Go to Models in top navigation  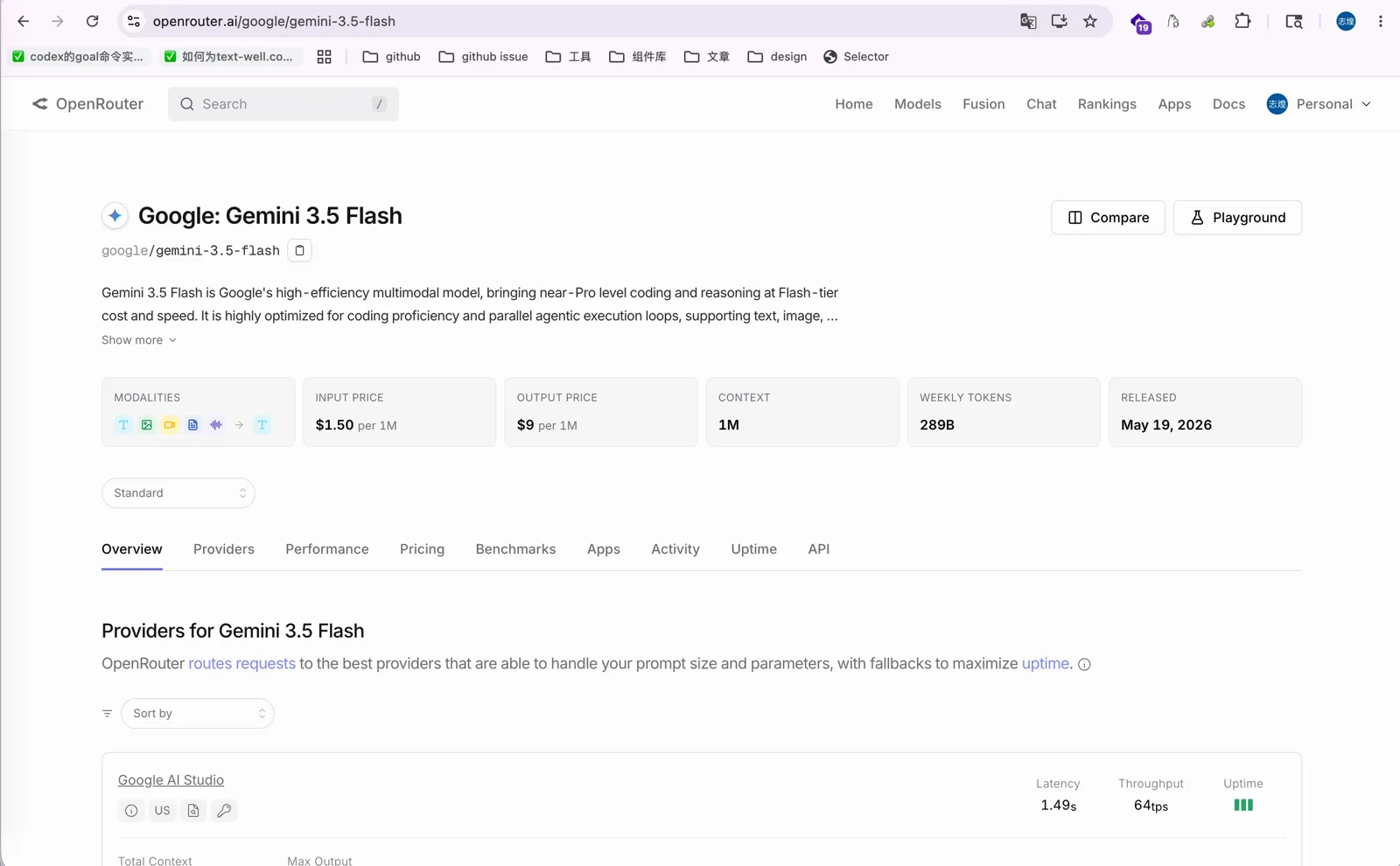click(918, 104)
